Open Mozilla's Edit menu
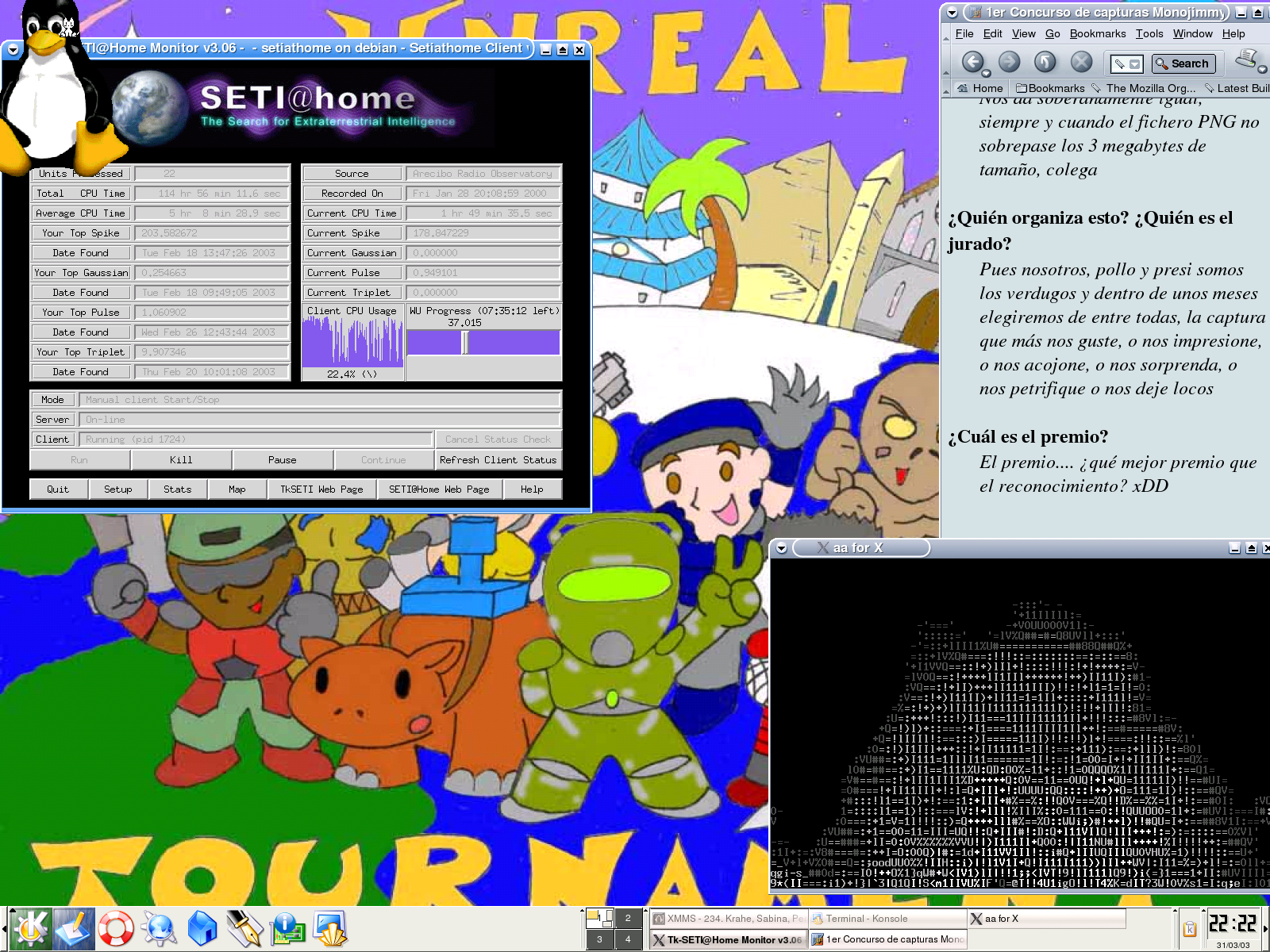Viewport: 1270px width, 952px height. pos(992,33)
